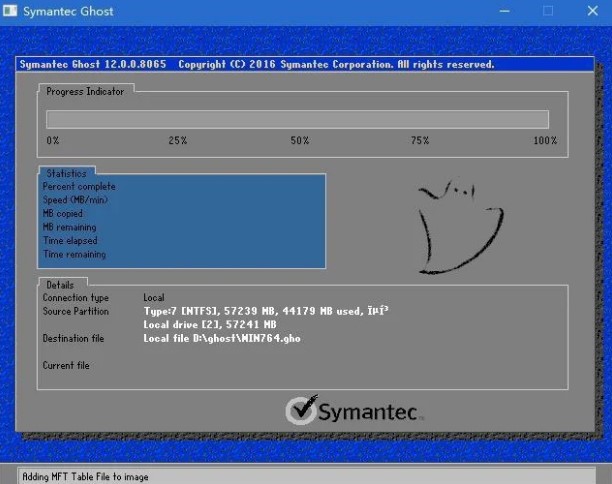Maximize the Symantec Ghost window

coord(547,11)
